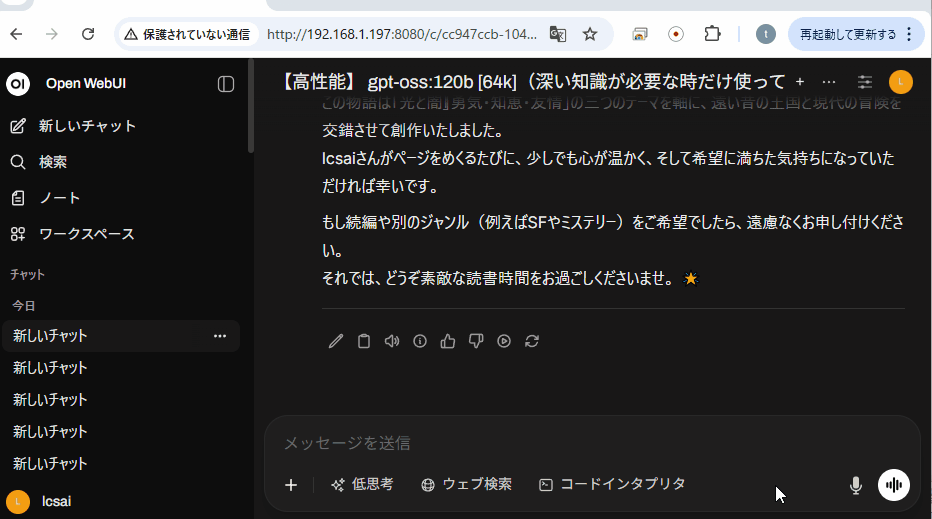Click the sidebar vertical scrollbar
Image resolution: width=932 pixels, height=519 pixels.
pyautogui.click(x=251, y=106)
